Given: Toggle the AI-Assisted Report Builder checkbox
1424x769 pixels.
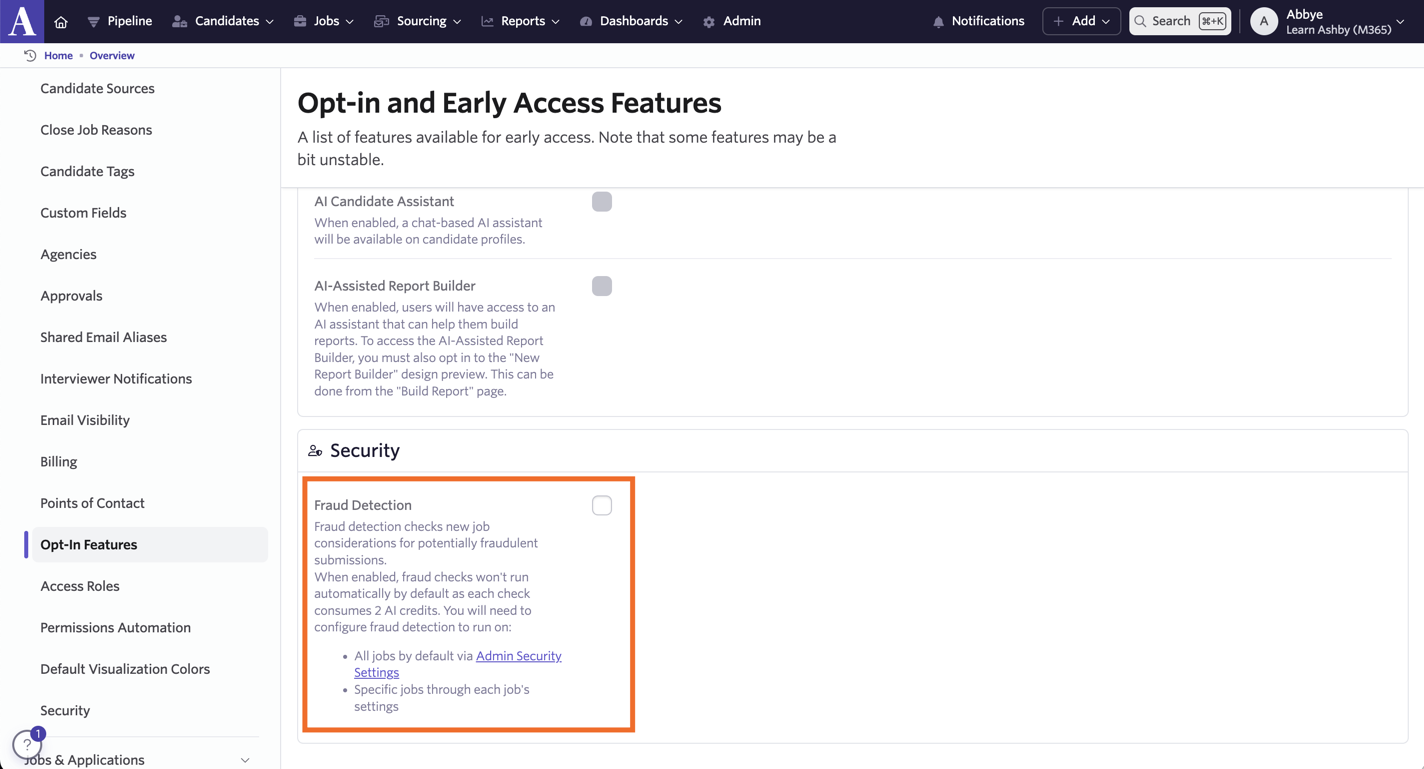Looking at the screenshot, I should (x=602, y=286).
